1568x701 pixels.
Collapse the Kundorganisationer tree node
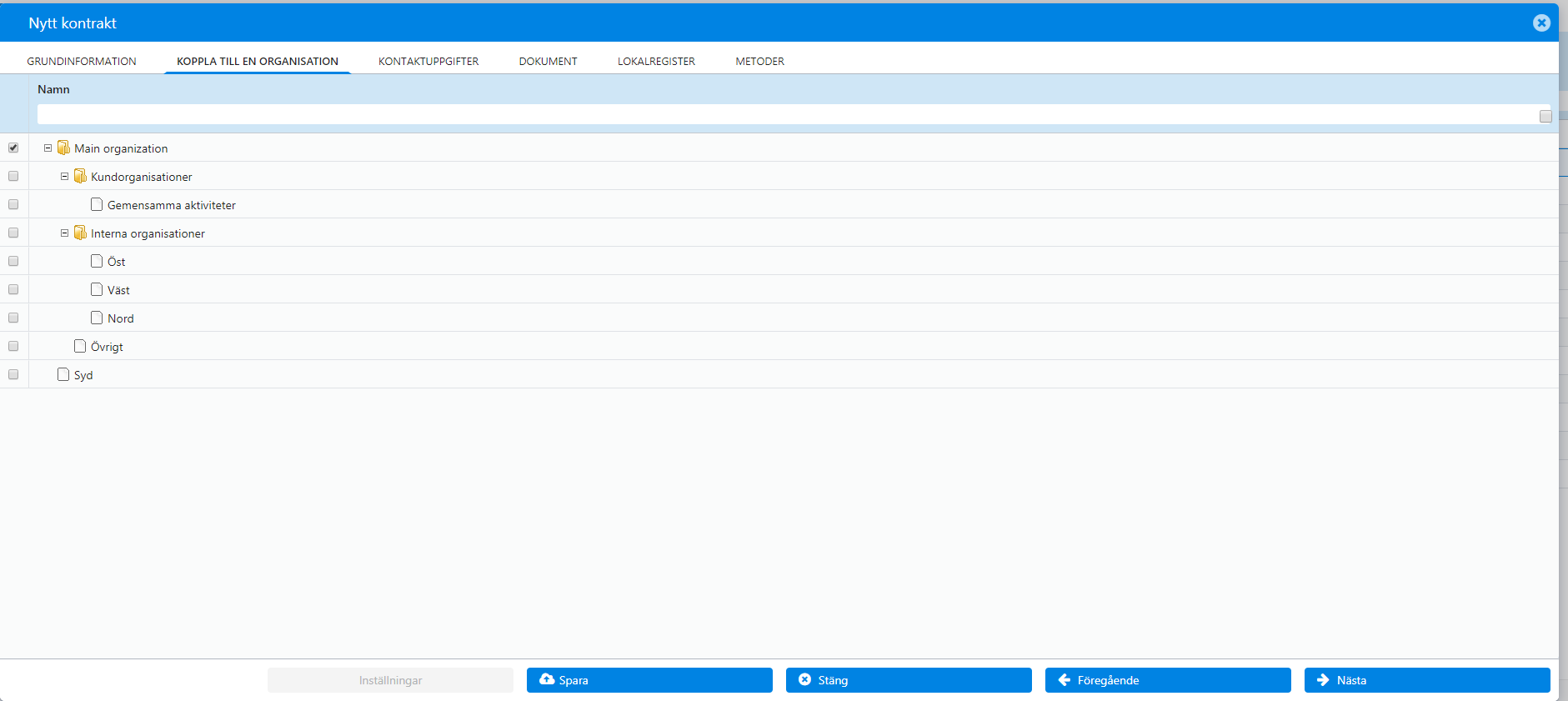tap(64, 176)
